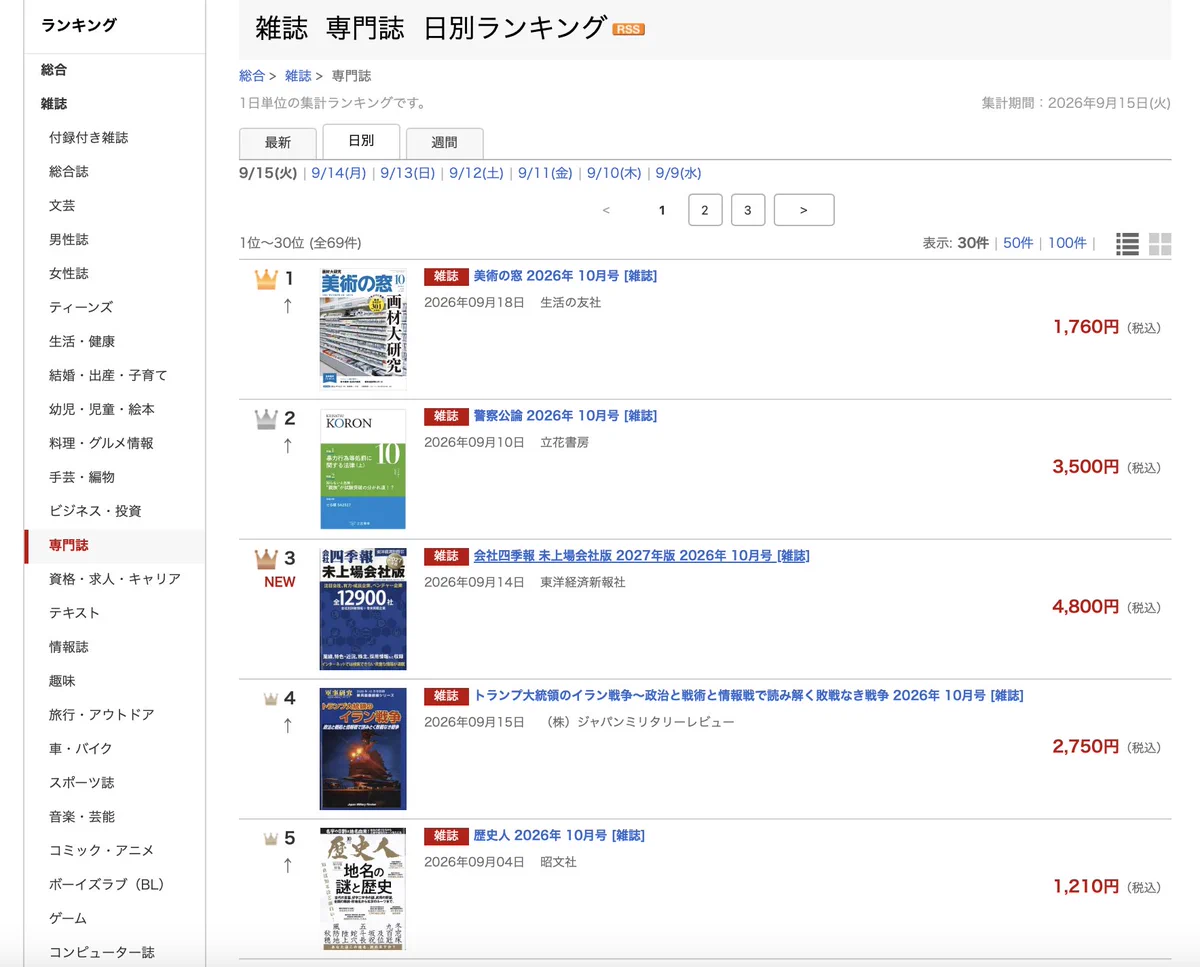Screen dimensions: 1200x967
Task: Select 9/10(木) date link
Action: coord(614,173)
